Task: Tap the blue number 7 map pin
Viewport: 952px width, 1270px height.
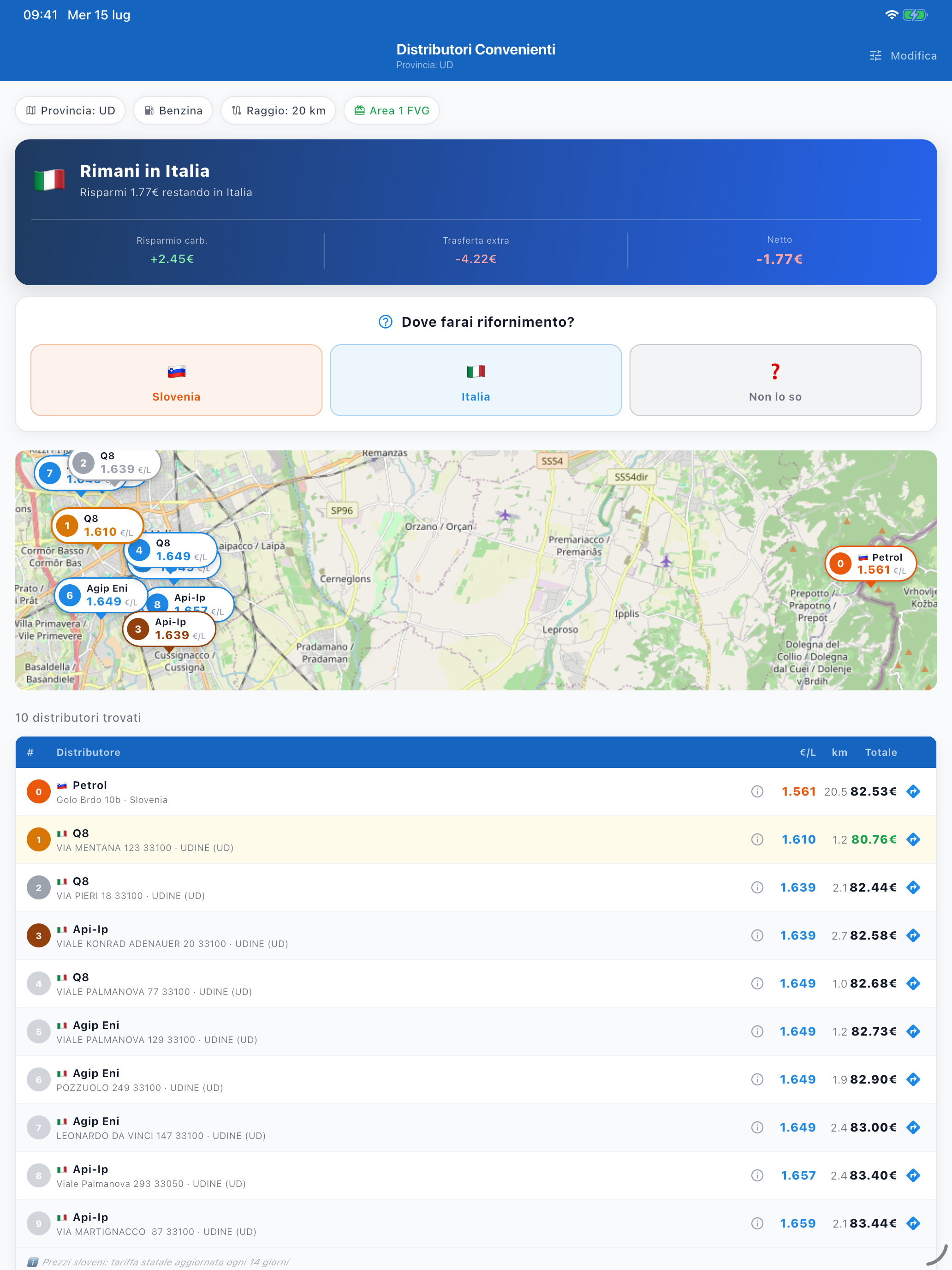Action: coord(50,473)
